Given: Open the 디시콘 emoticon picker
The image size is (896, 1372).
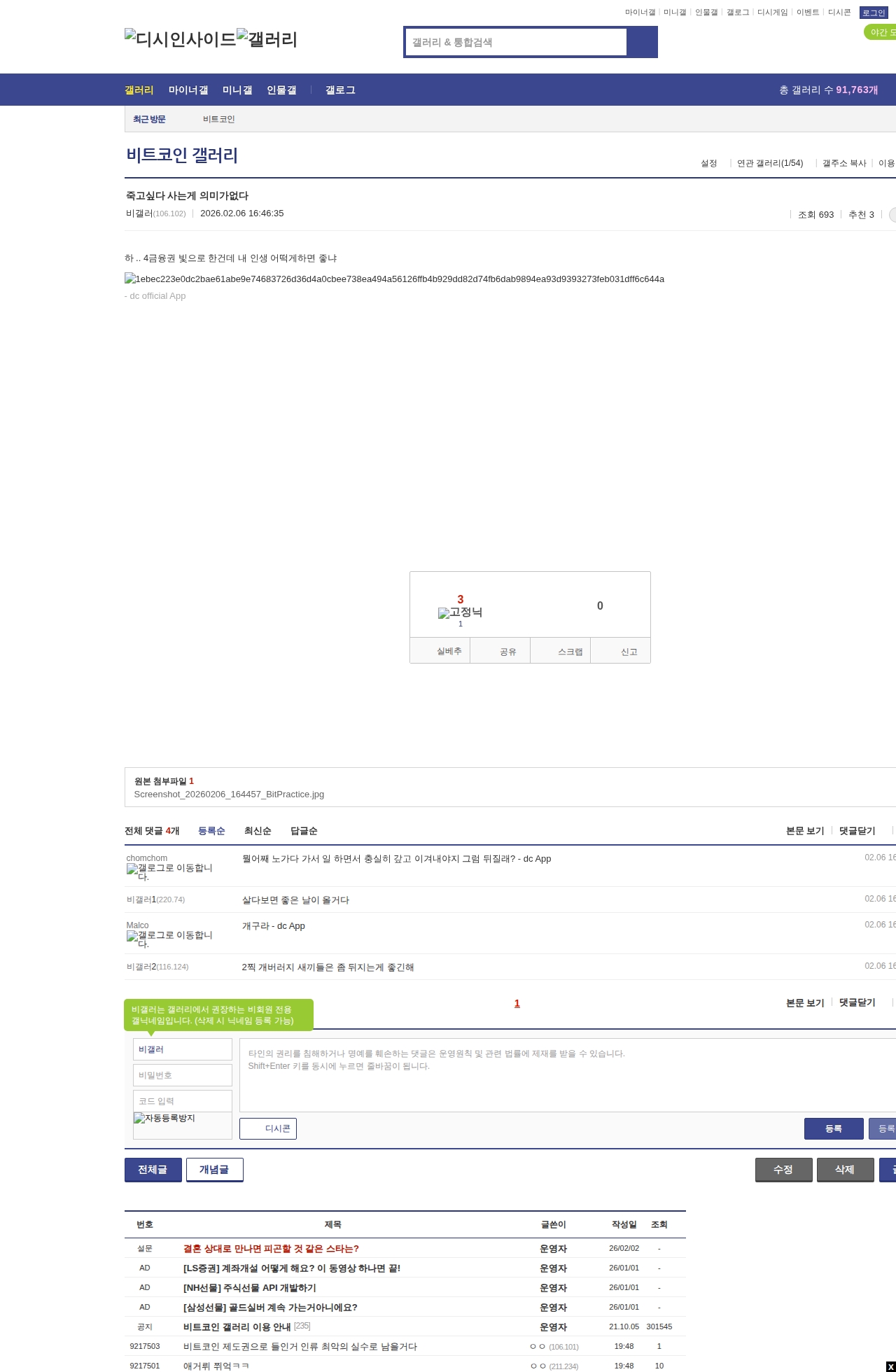Looking at the screenshot, I should click(x=268, y=1128).
